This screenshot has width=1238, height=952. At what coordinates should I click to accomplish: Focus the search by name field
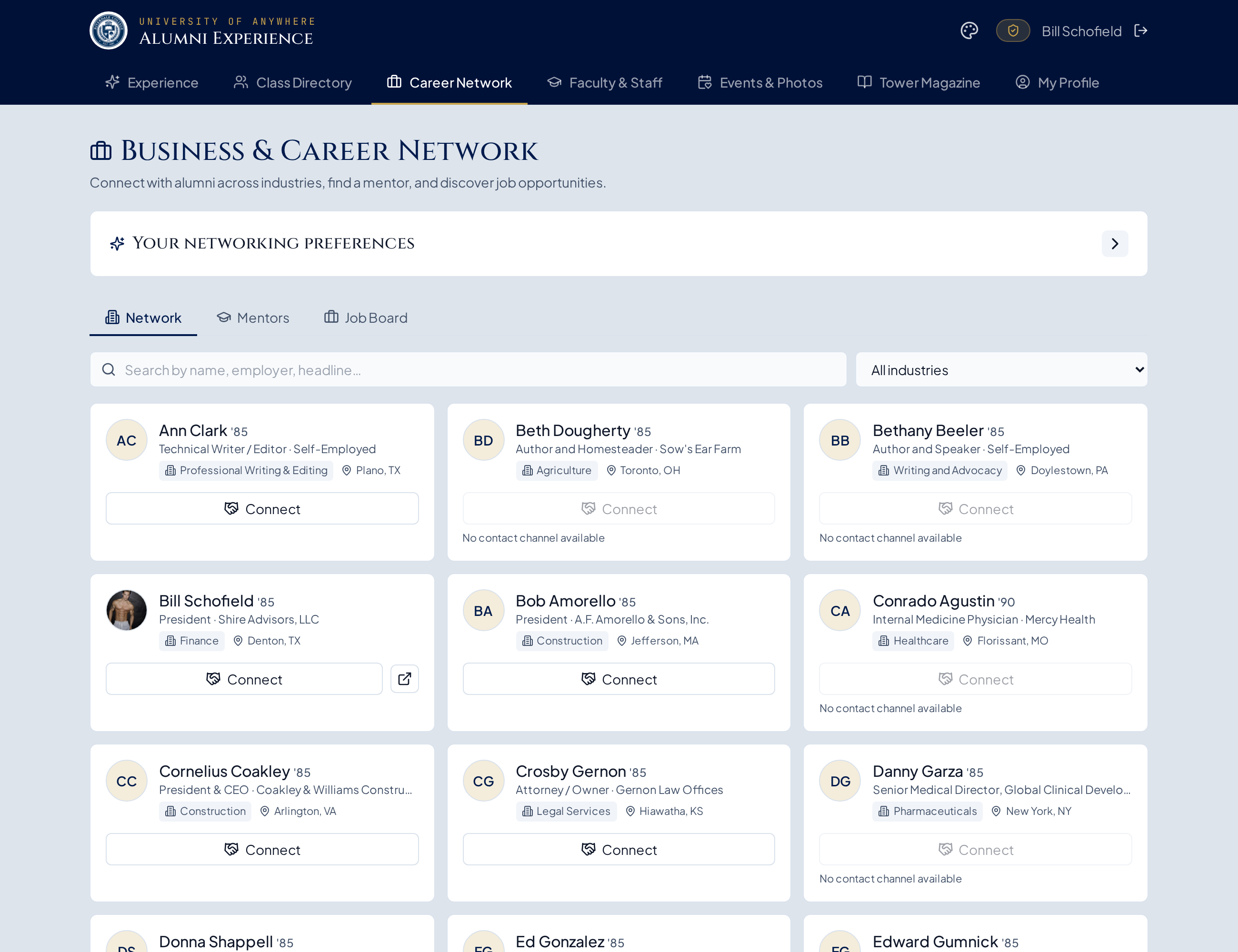pos(468,369)
